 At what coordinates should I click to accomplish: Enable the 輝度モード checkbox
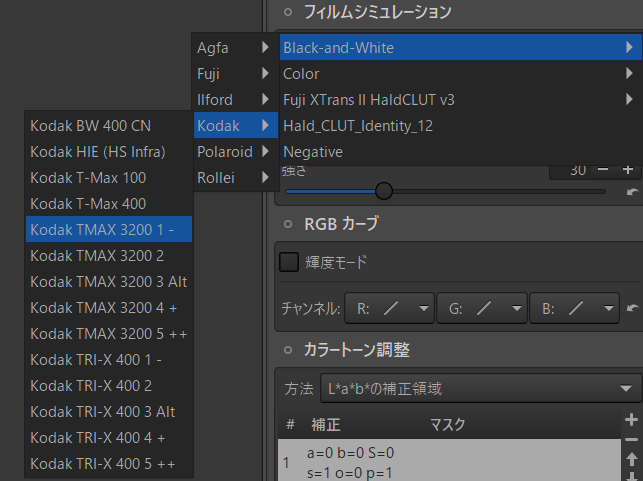[289, 262]
